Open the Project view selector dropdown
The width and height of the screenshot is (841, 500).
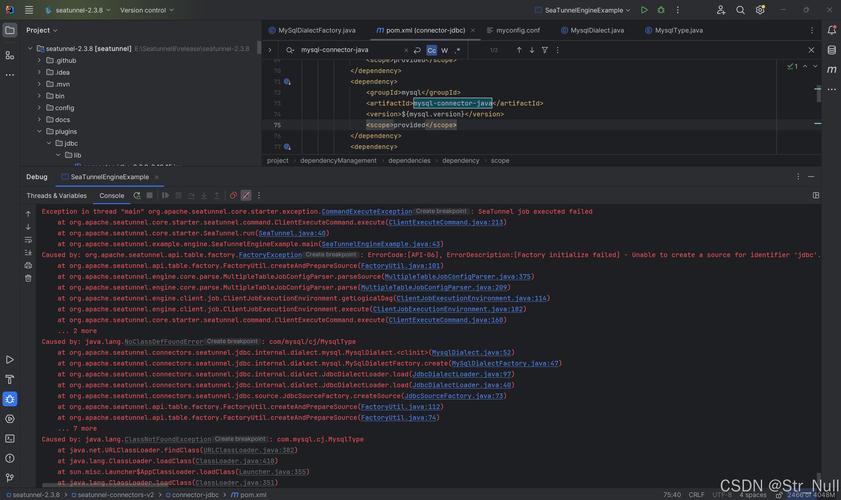coord(42,30)
